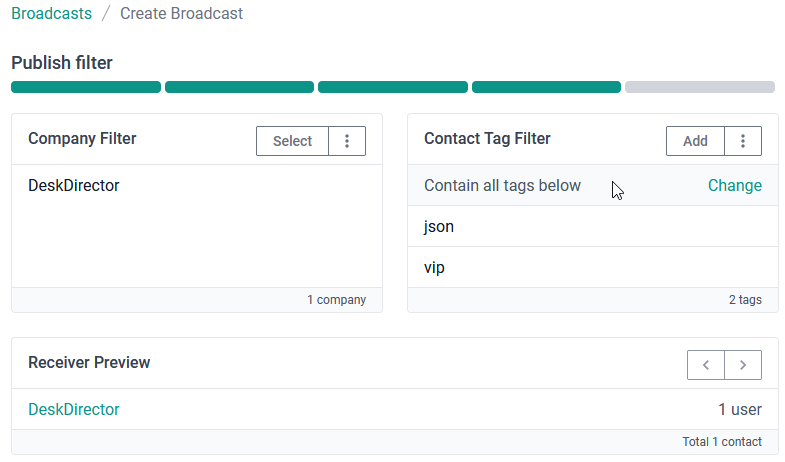Open Contact Tag Filter three-dot menu

(x=743, y=141)
